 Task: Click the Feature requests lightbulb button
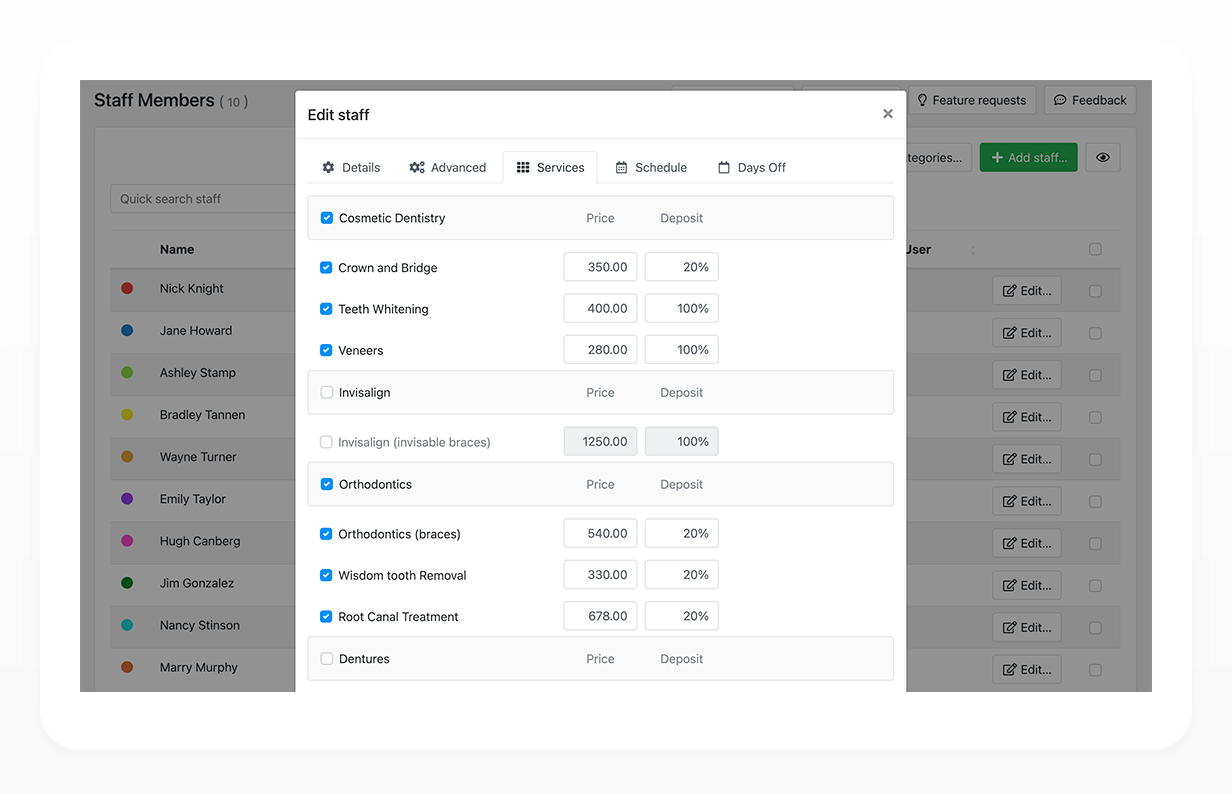(972, 100)
